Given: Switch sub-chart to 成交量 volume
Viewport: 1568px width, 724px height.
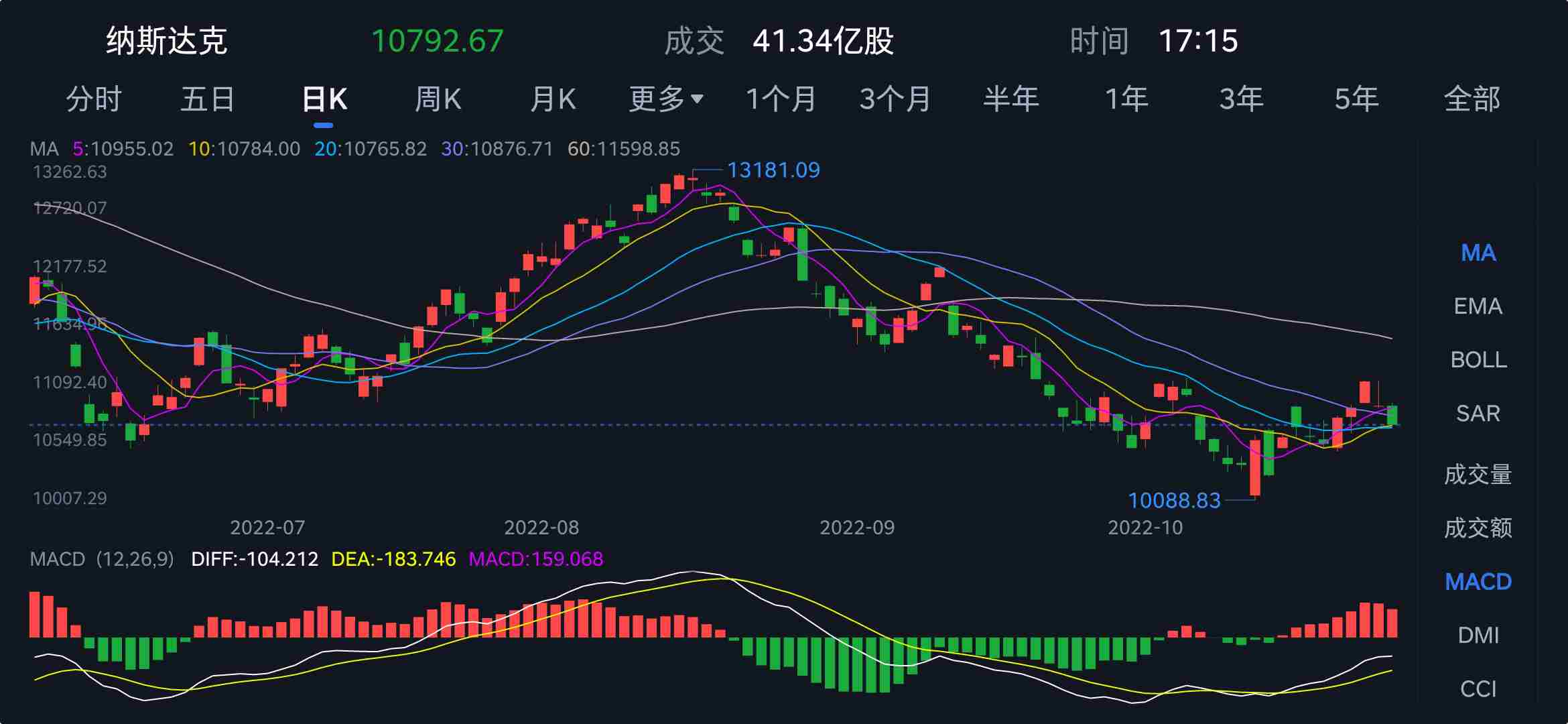Looking at the screenshot, I should point(1478,475).
